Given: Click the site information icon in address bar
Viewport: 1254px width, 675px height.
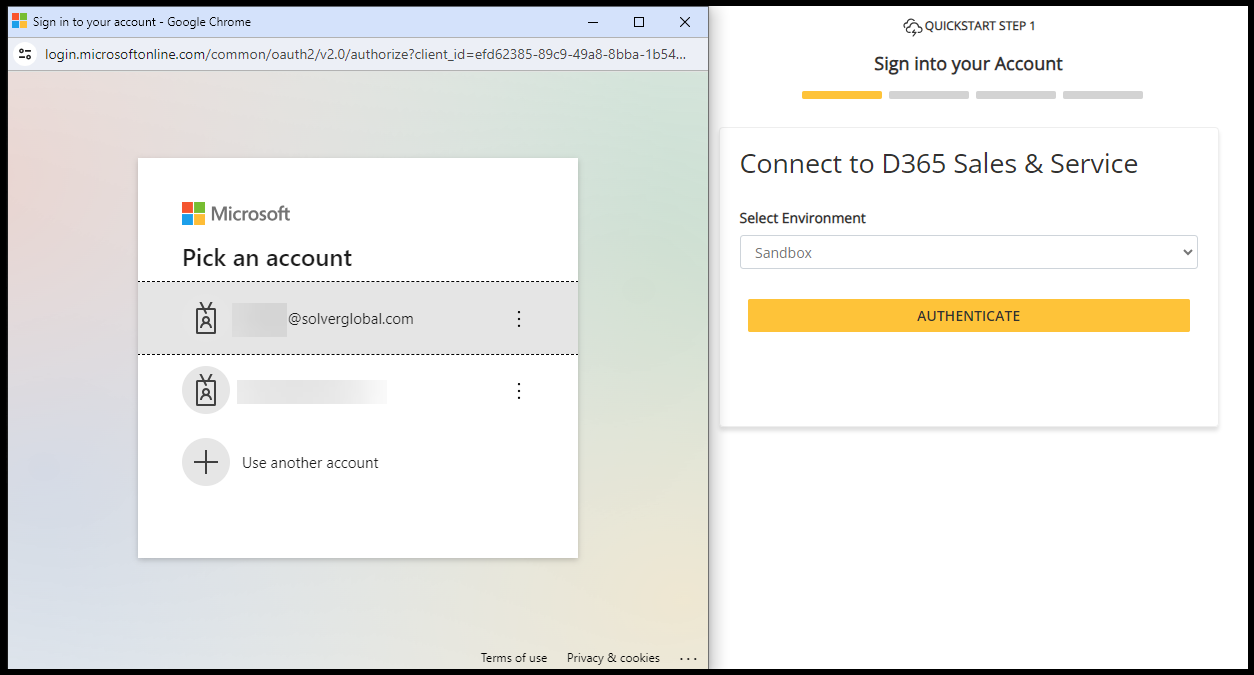Looking at the screenshot, I should click(26, 54).
